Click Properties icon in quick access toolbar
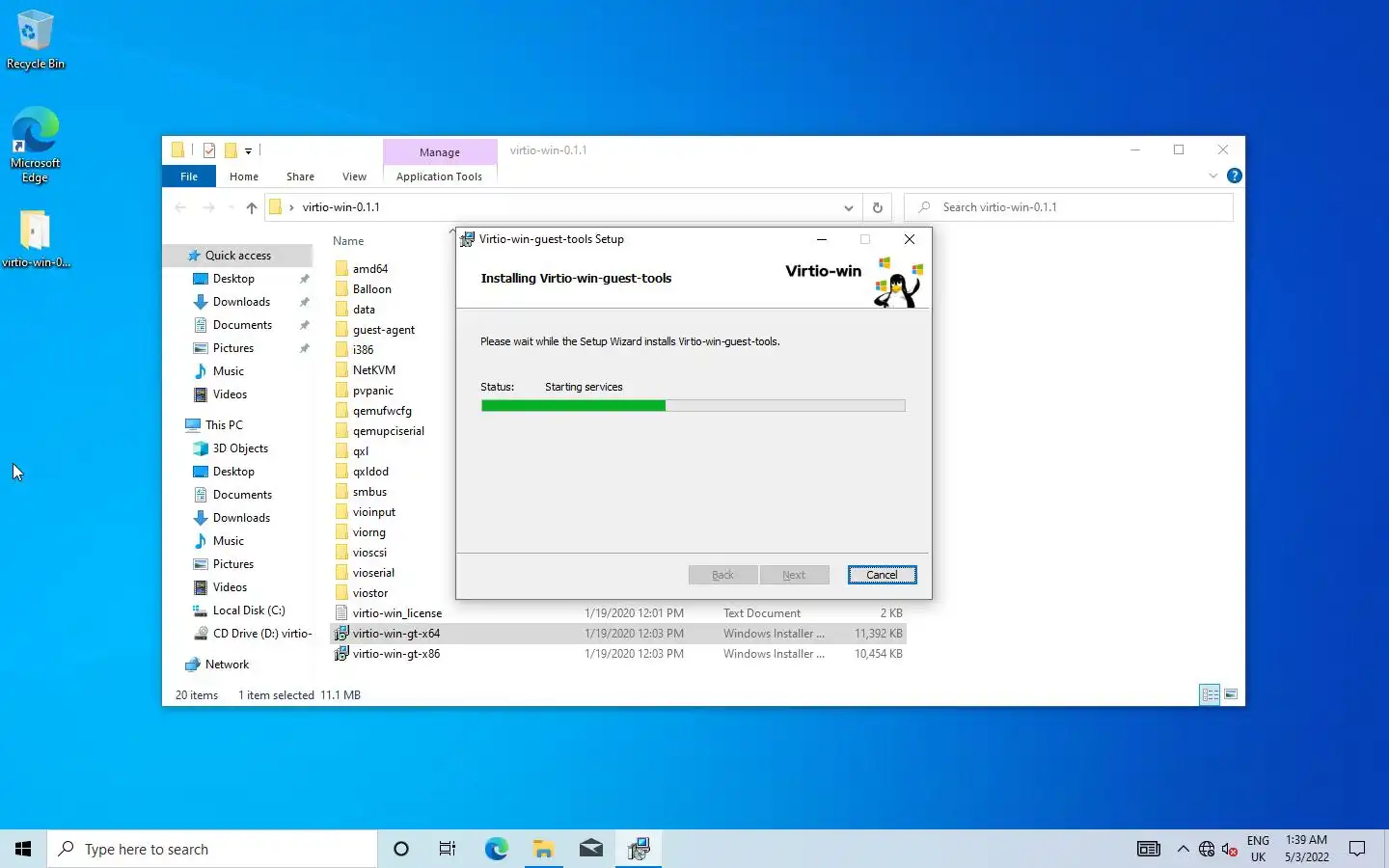1389x868 pixels. 209,150
